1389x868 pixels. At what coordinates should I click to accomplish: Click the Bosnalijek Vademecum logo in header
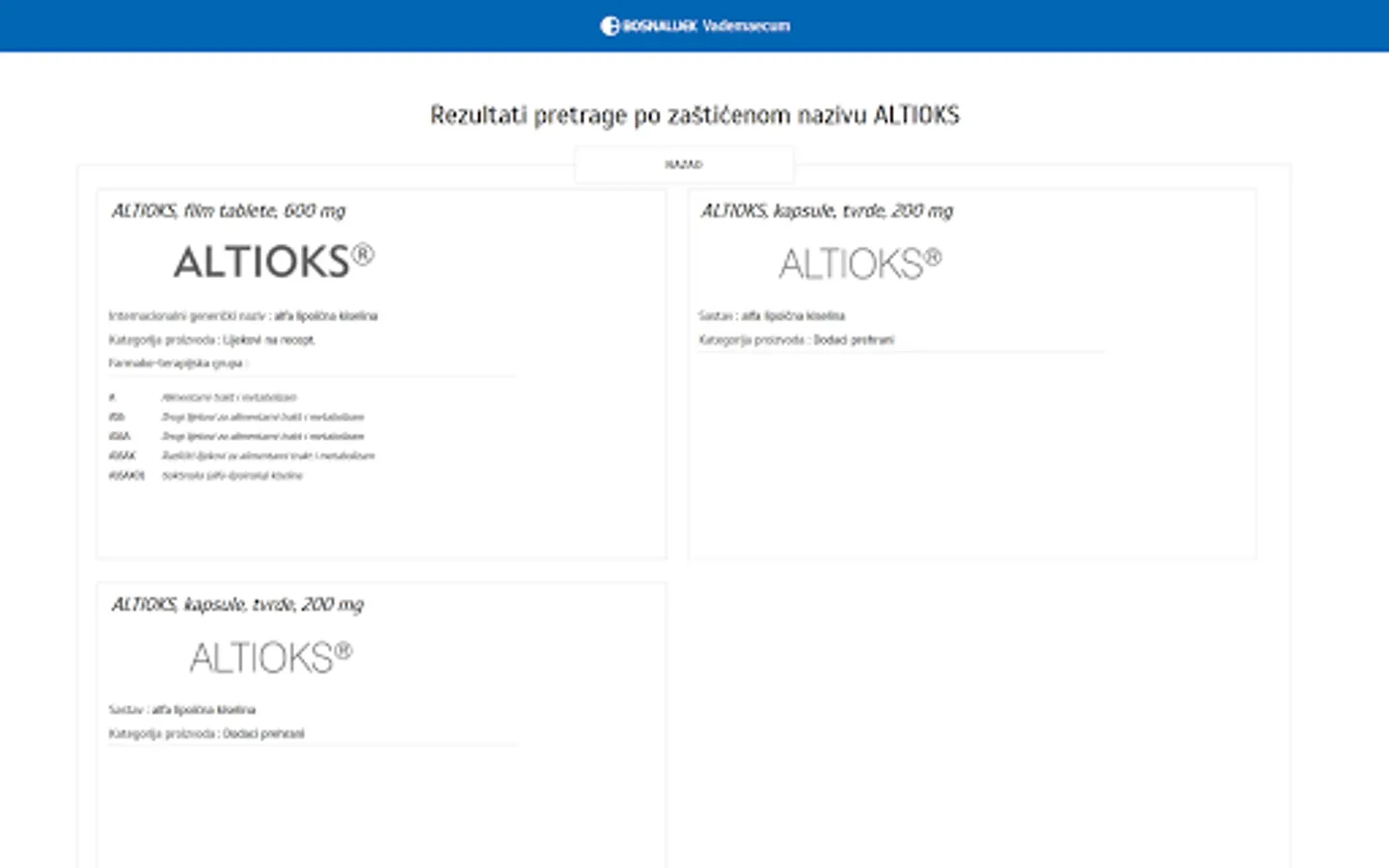pos(694,26)
